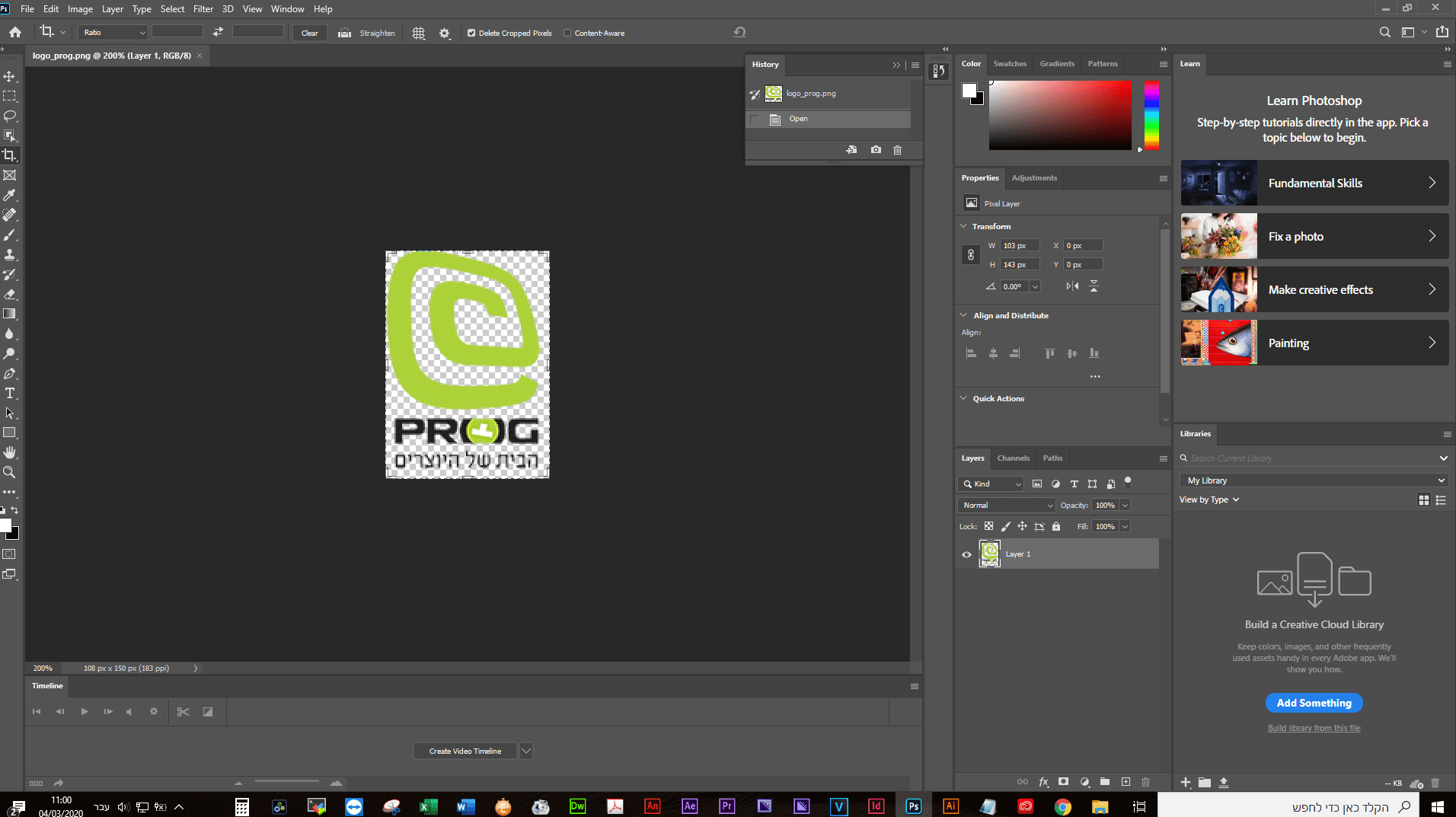Image resolution: width=1456 pixels, height=817 pixels.
Task: Select the Rectangular Marquee tool
Action: click(10, 97)
